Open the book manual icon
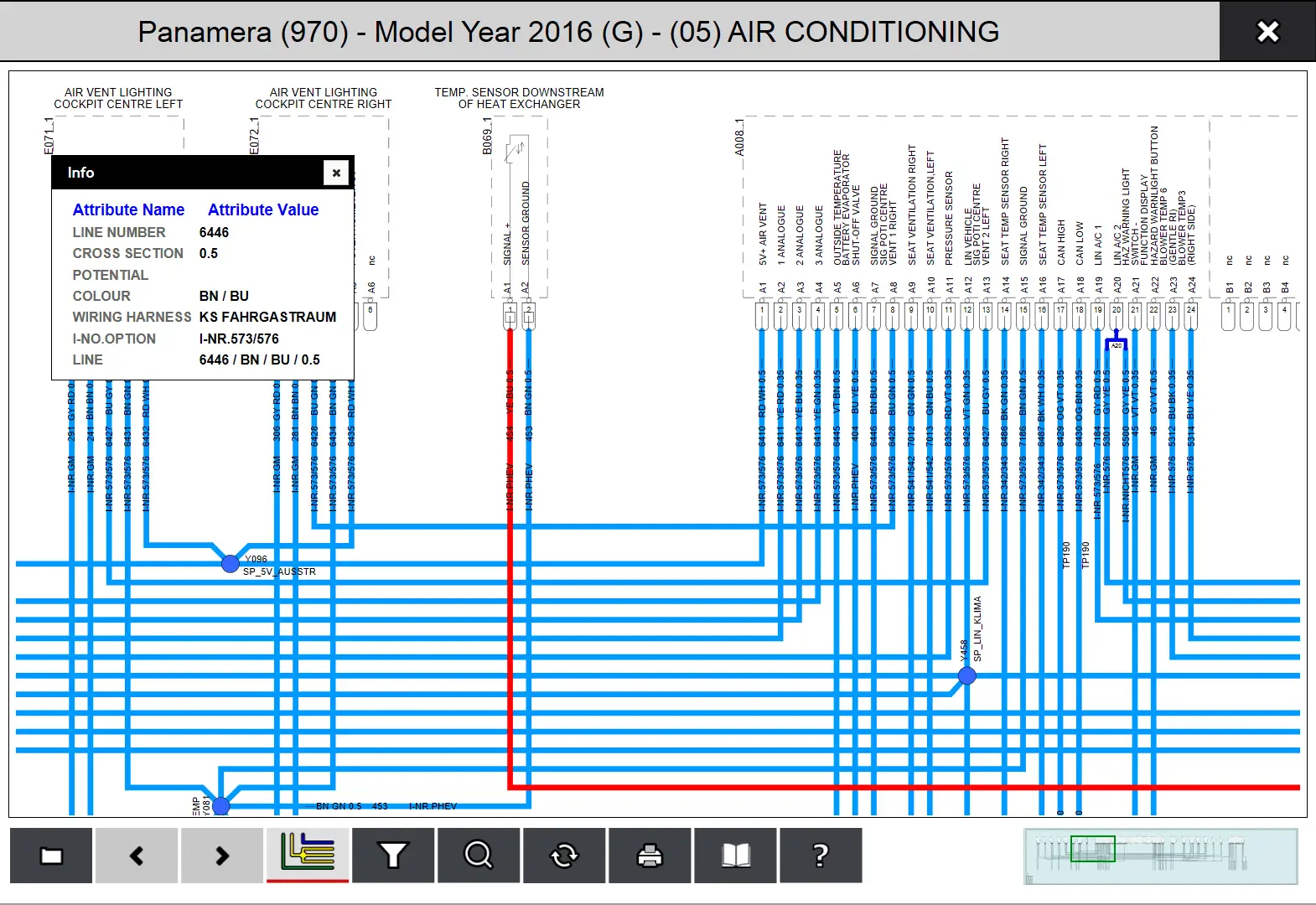 click(x=735, y=856)
